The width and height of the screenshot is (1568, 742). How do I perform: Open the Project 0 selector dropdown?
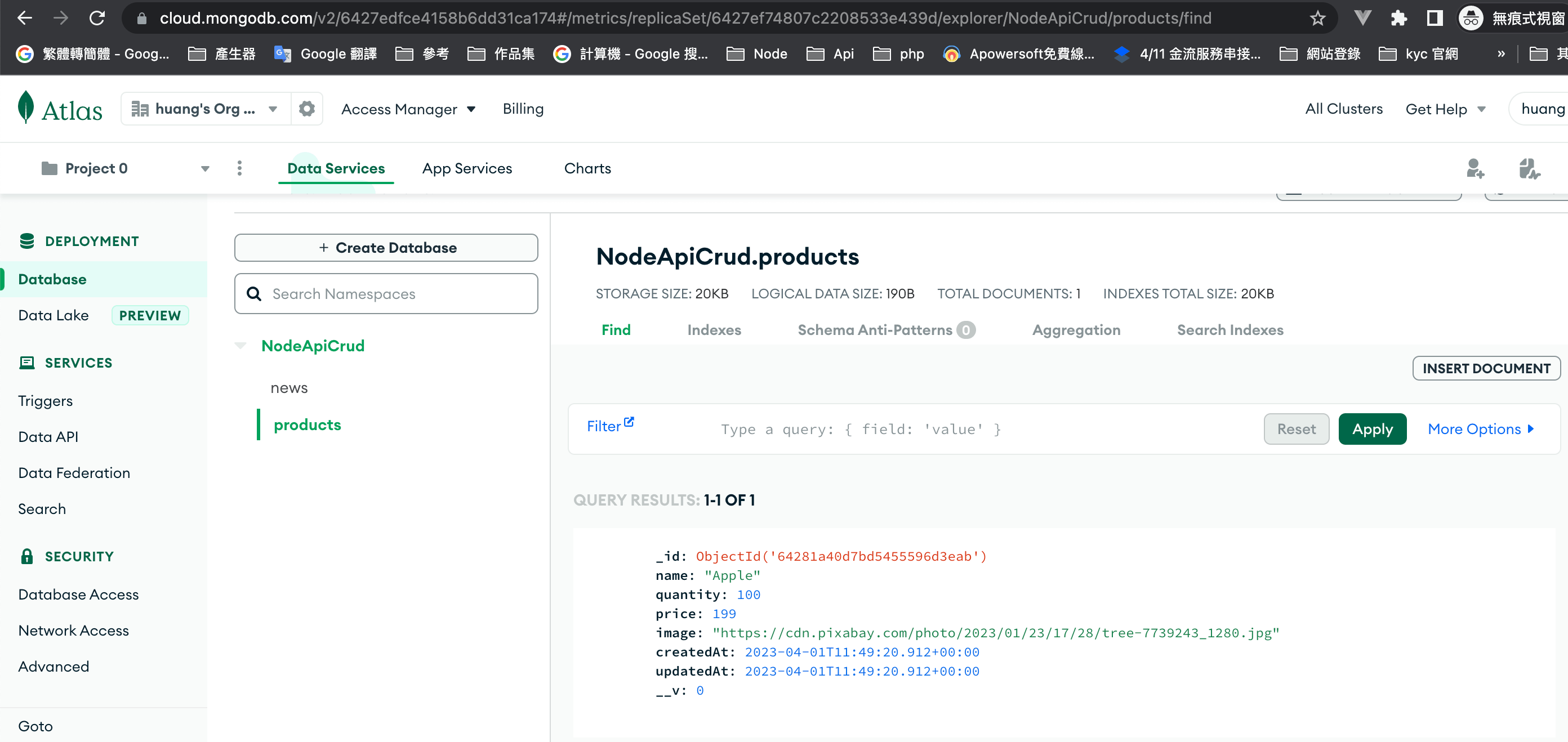point(125,168)
